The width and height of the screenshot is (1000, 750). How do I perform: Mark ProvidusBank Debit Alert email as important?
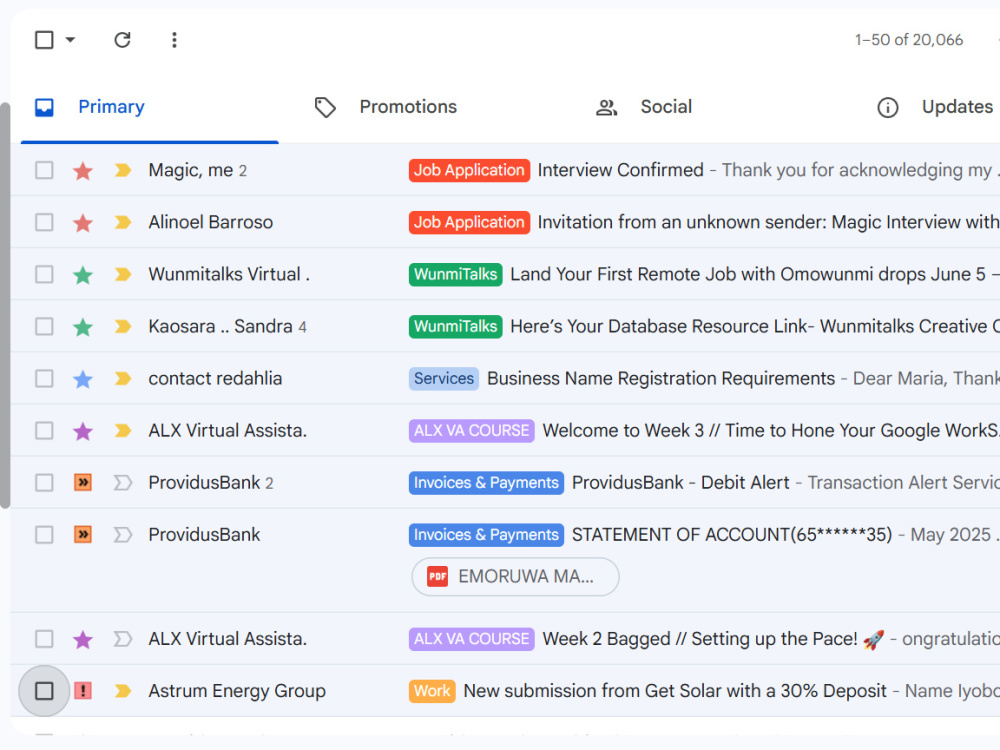122,483
